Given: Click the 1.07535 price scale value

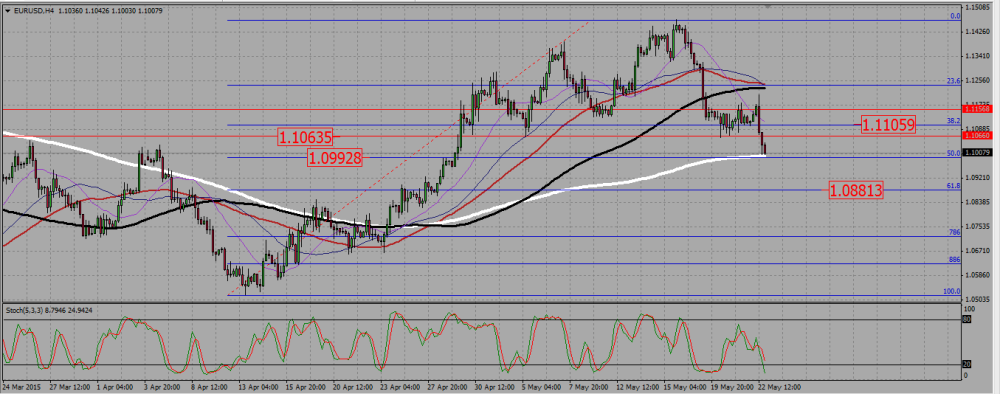Looking at the screenshot, I should pos(978,226).
